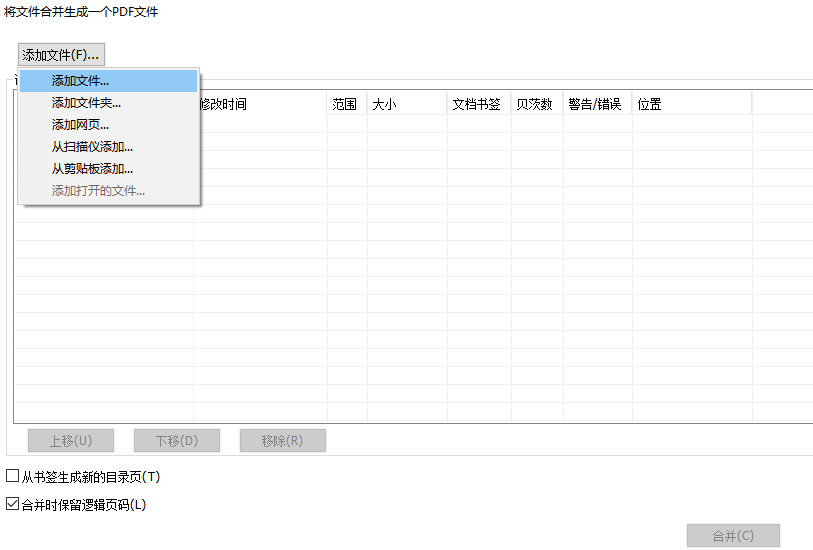Select 添加文件... menu entry
Viewport: 813px width, 550px height.
point(108,81)
